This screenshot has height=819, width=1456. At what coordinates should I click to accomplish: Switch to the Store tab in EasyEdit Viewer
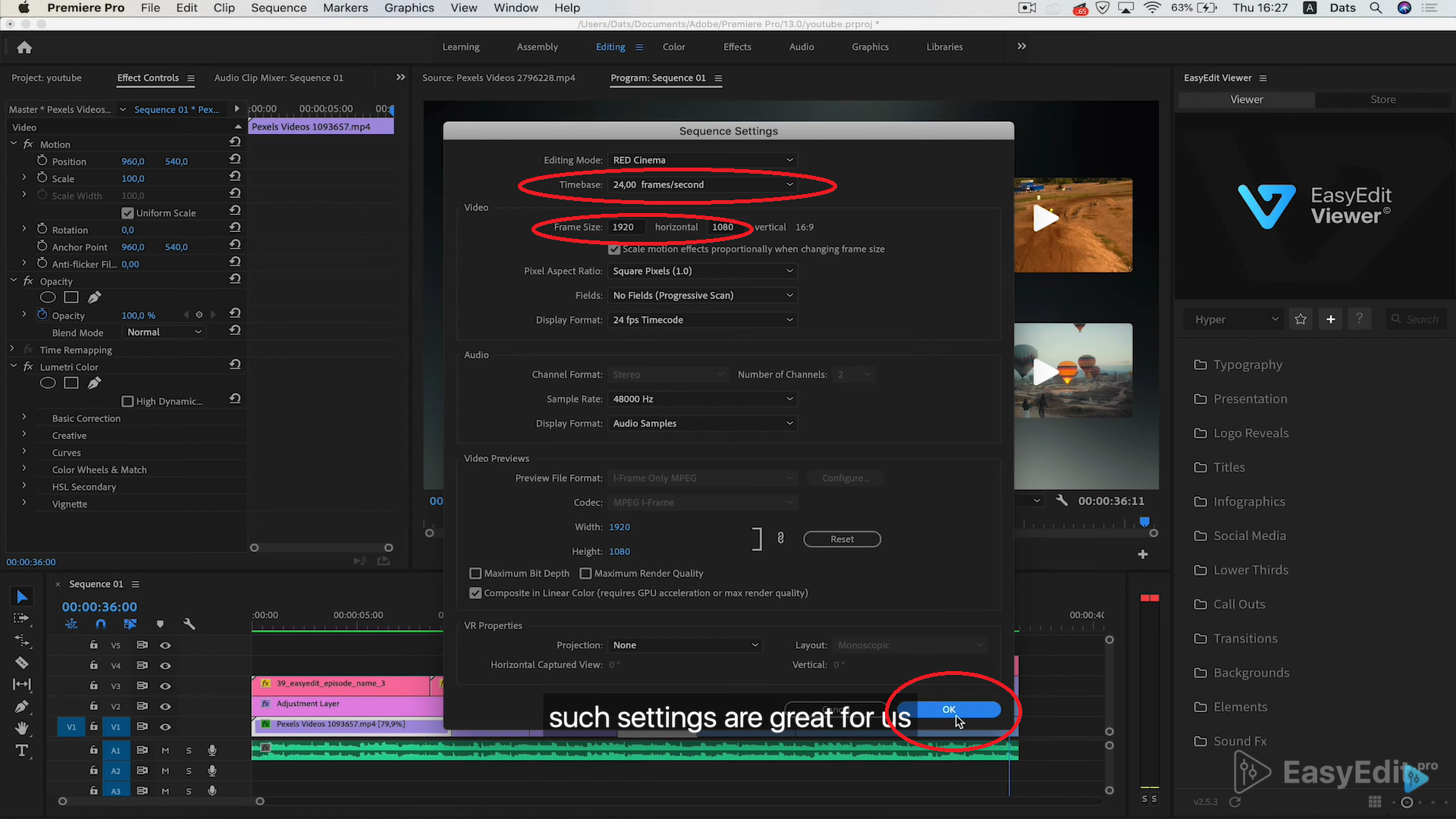coord(1382,99)
